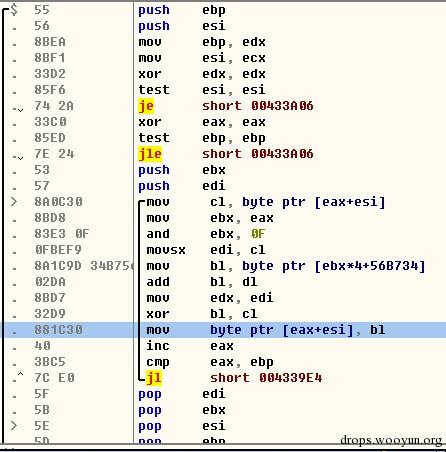
Task: Select the highlighted jle instruction mnemonic
Action: click(x=150, y=154)
